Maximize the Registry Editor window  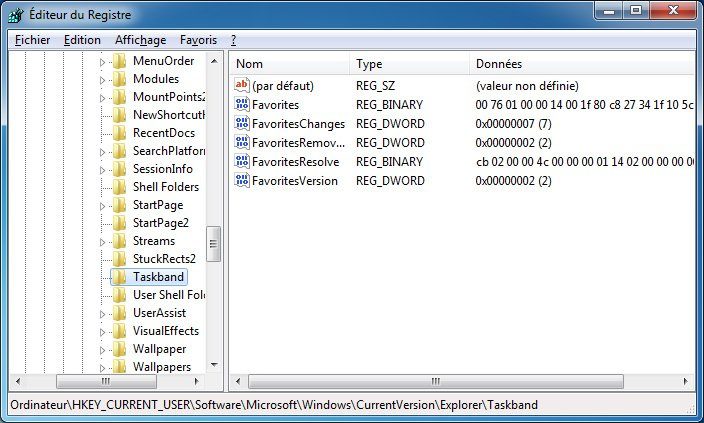point(636,10)
